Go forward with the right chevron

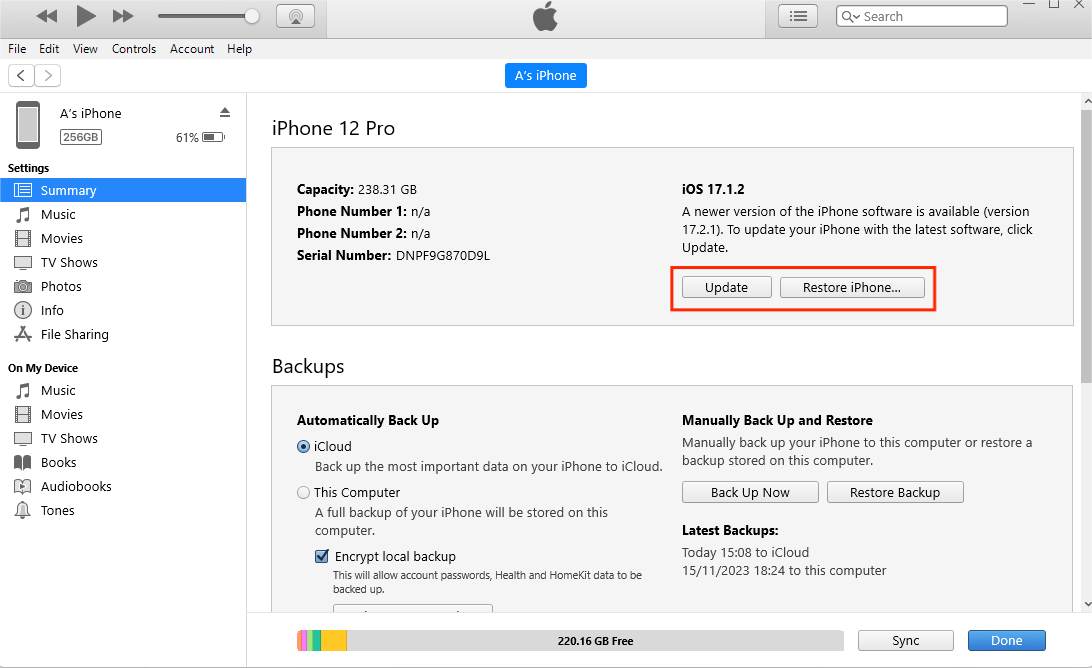click(47, 75)
